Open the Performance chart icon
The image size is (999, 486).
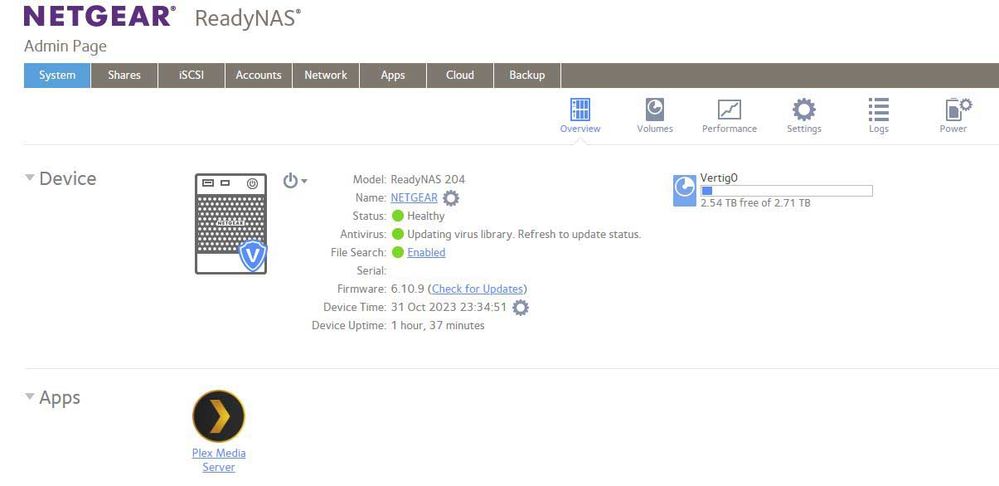pos(729,110)
